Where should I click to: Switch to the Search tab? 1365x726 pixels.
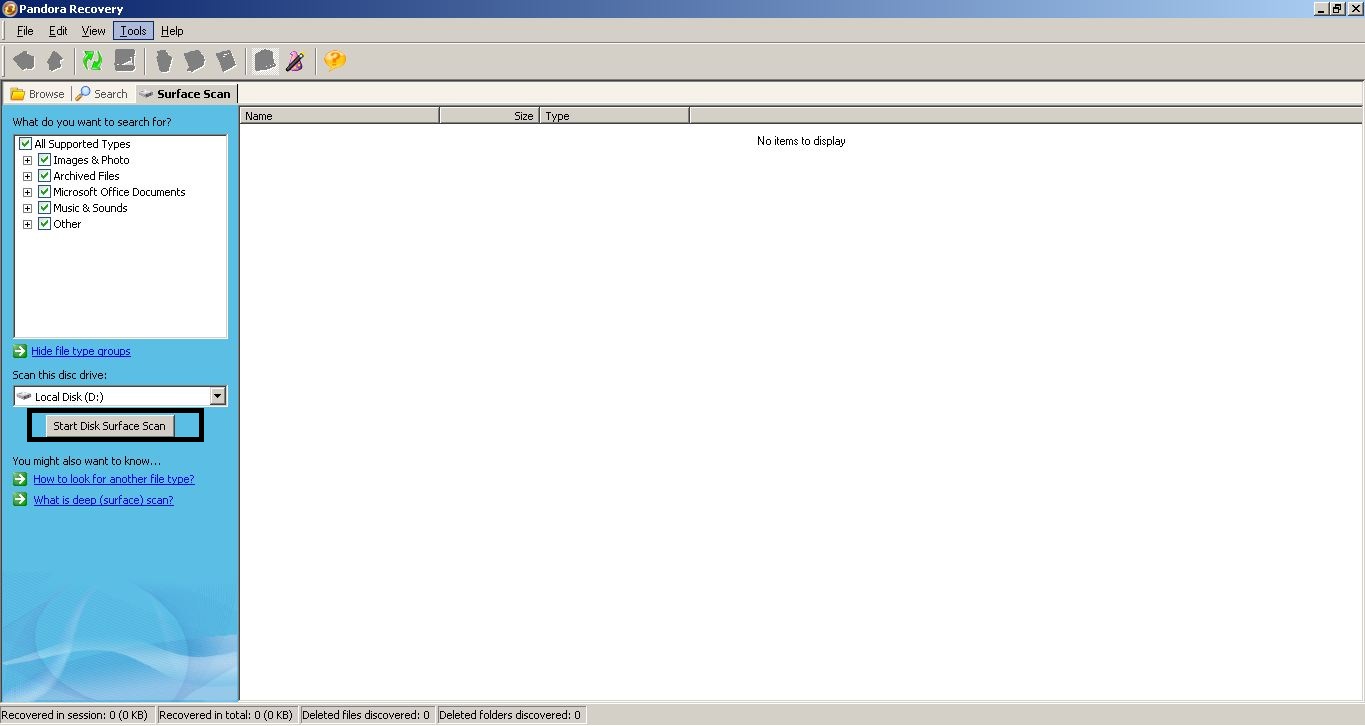point(102,94)
